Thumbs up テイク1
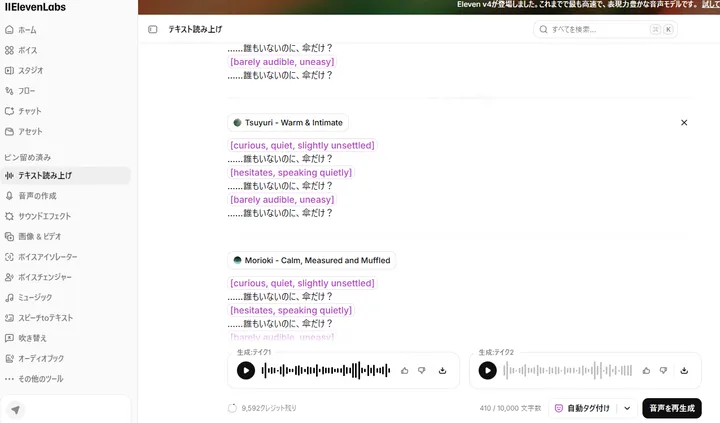The width and height of the screenshot is (720, 423). point(405,371)
